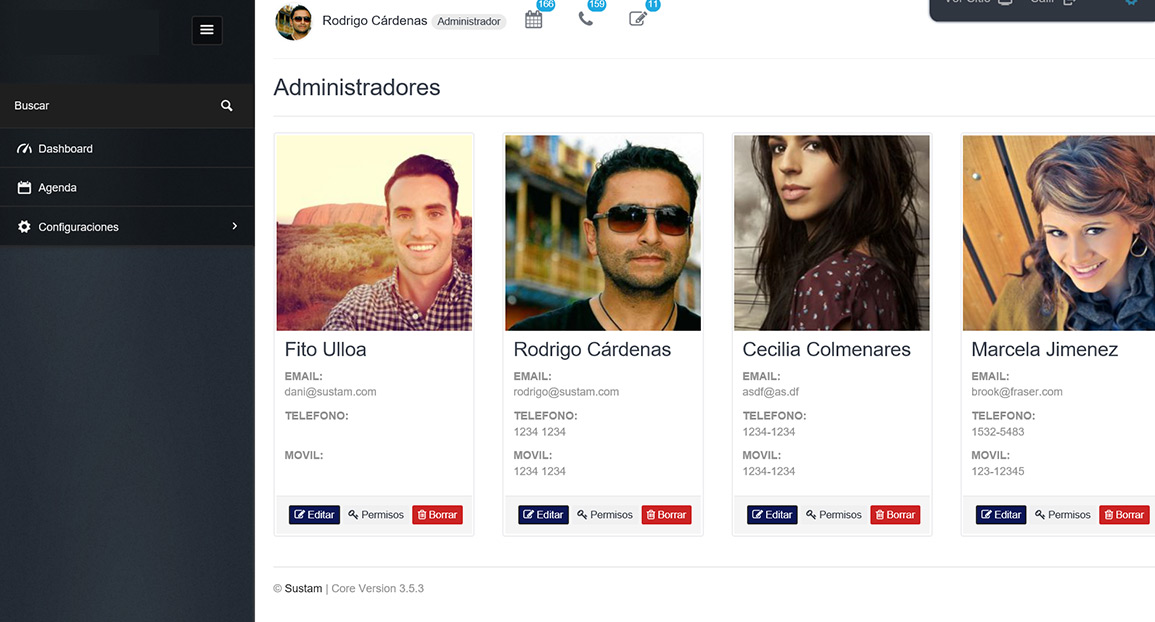The width and height of the screenshot is (1155, 622).
Task: Click email asdf@as.df
Action: point(770,392)
